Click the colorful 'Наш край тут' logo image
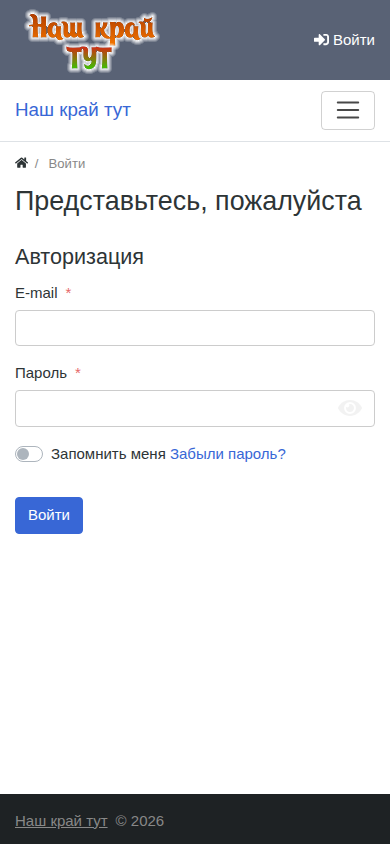 click(x=91, y=42)
